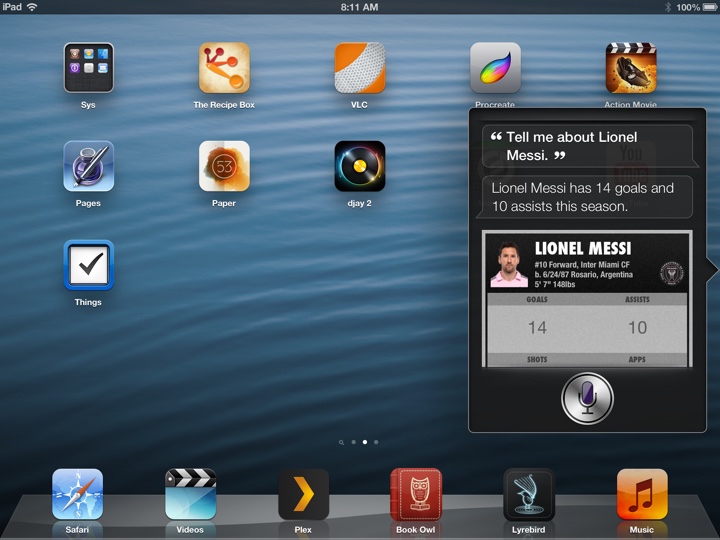Tap Siri's response about 14 goals
This screenshot has width=720, height=540.
(587, 197)
